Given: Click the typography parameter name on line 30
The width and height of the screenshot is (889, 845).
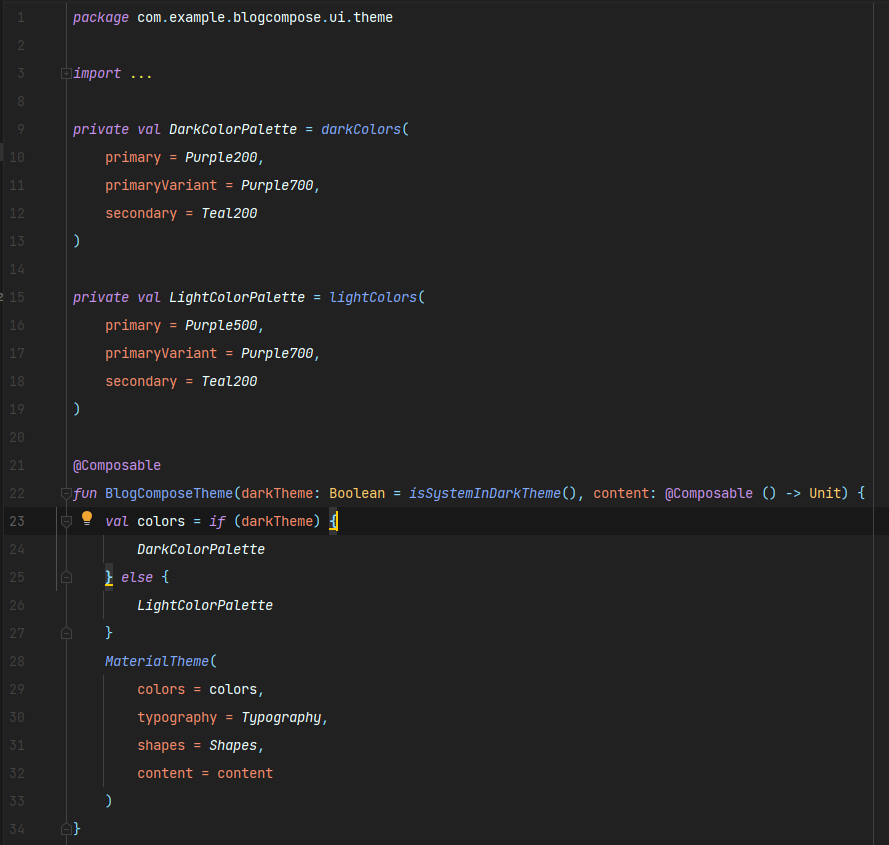Looking at the screenshot, I should 177,717.
